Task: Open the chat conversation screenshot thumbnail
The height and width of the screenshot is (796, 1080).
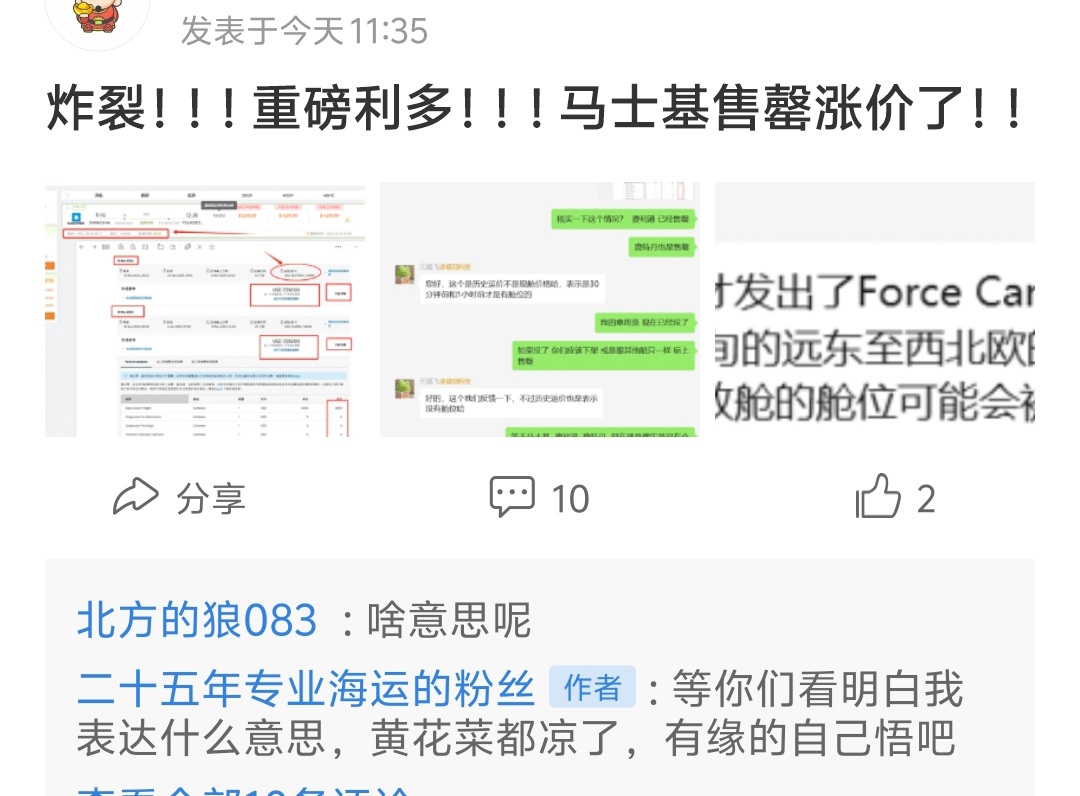Action: click(539, 309)
